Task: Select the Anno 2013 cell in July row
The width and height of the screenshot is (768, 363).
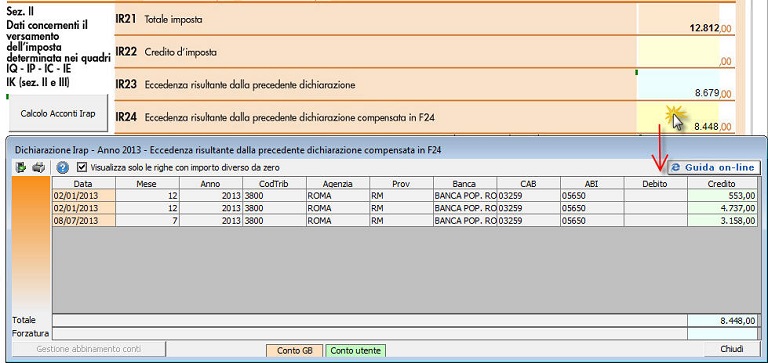Action: click(211, 221)
